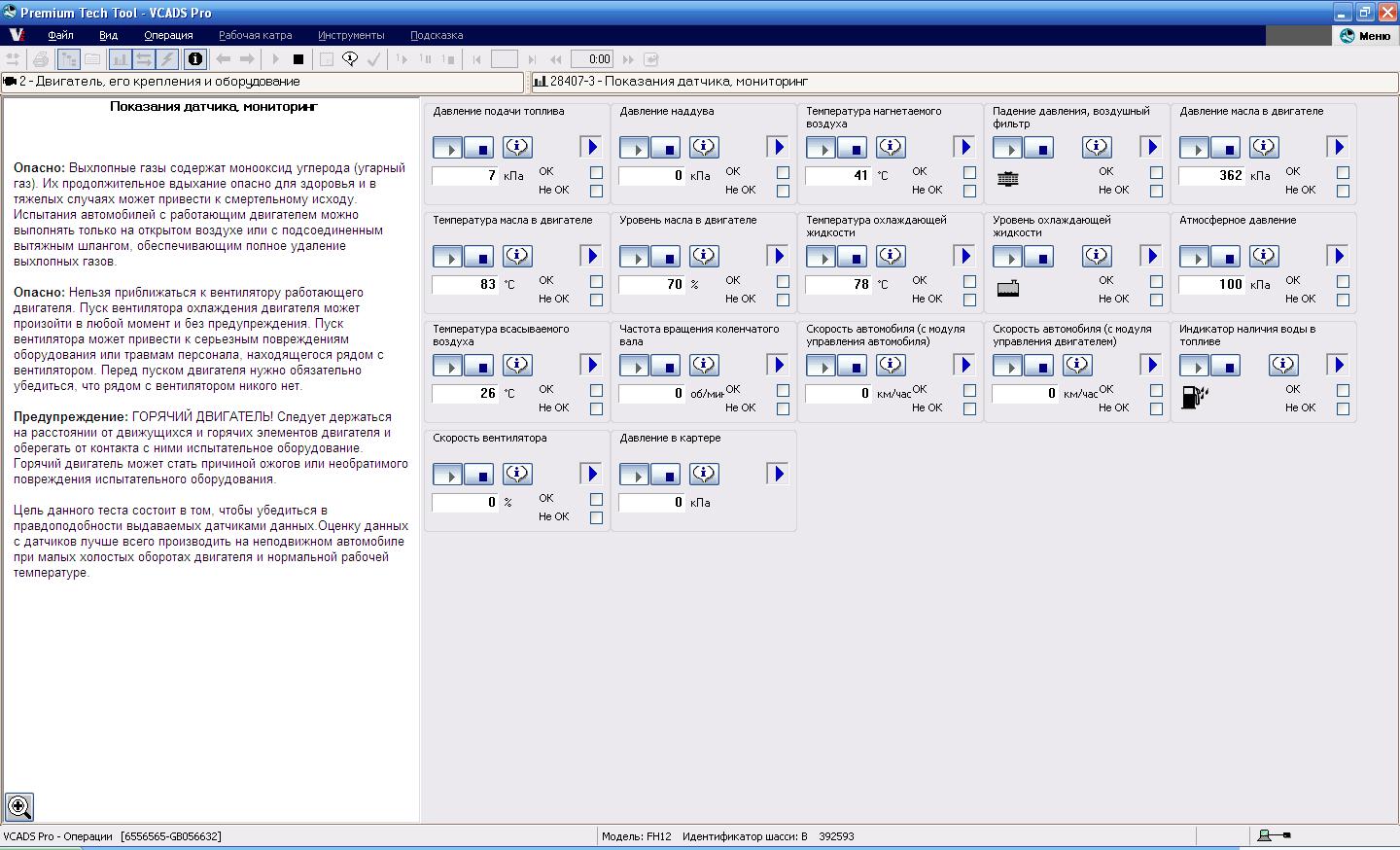Check Не OK for Давление наддува
1400x850 pixels.
pos(783,191)
